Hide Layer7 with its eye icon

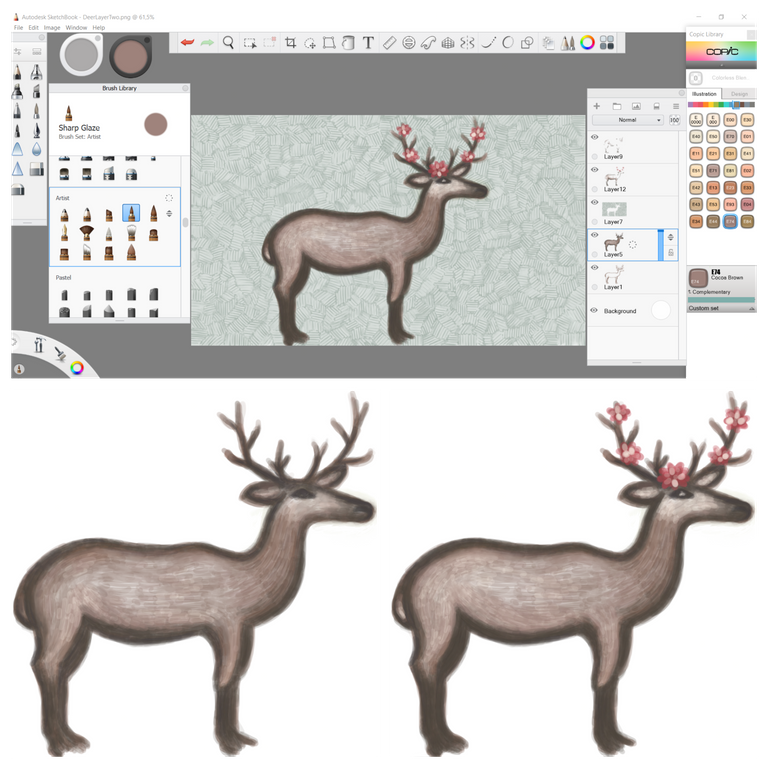(x=595, y=202)
